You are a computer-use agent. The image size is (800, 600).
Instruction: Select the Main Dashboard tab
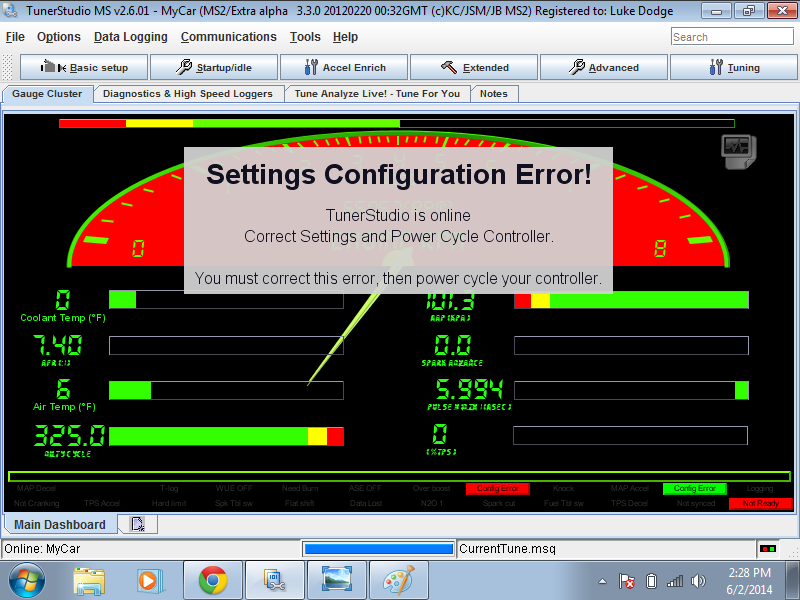(60, 524)
